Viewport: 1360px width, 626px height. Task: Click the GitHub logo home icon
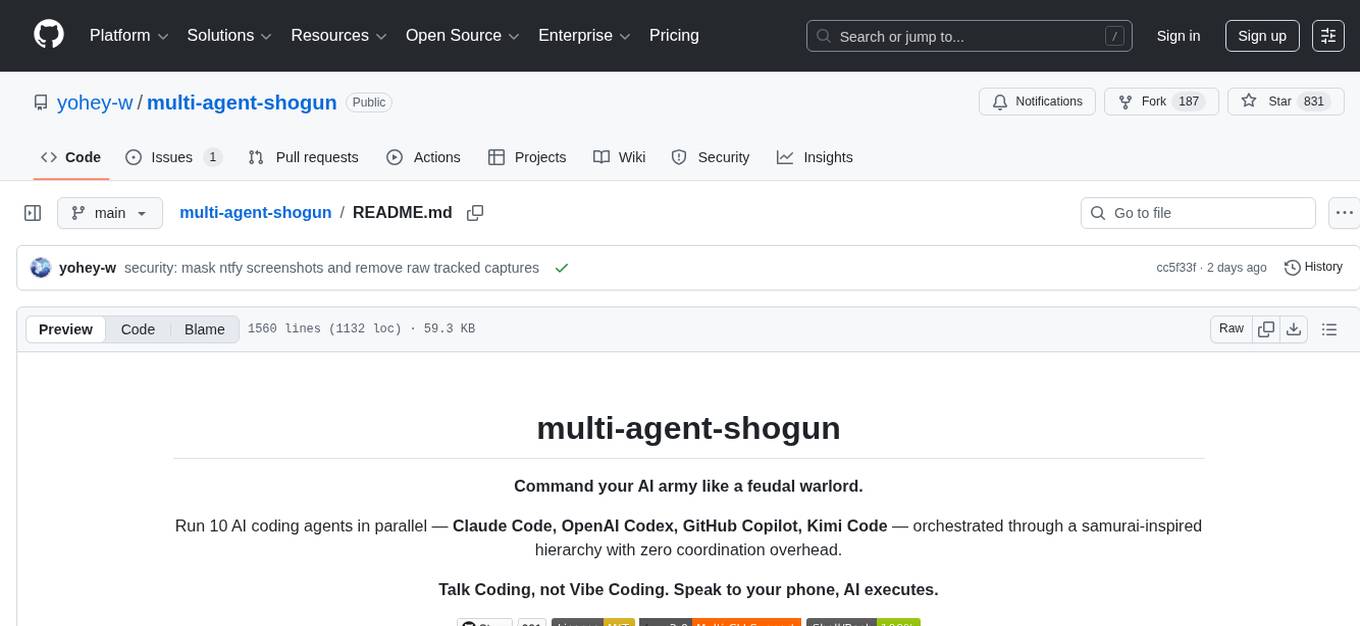[48, 35]
